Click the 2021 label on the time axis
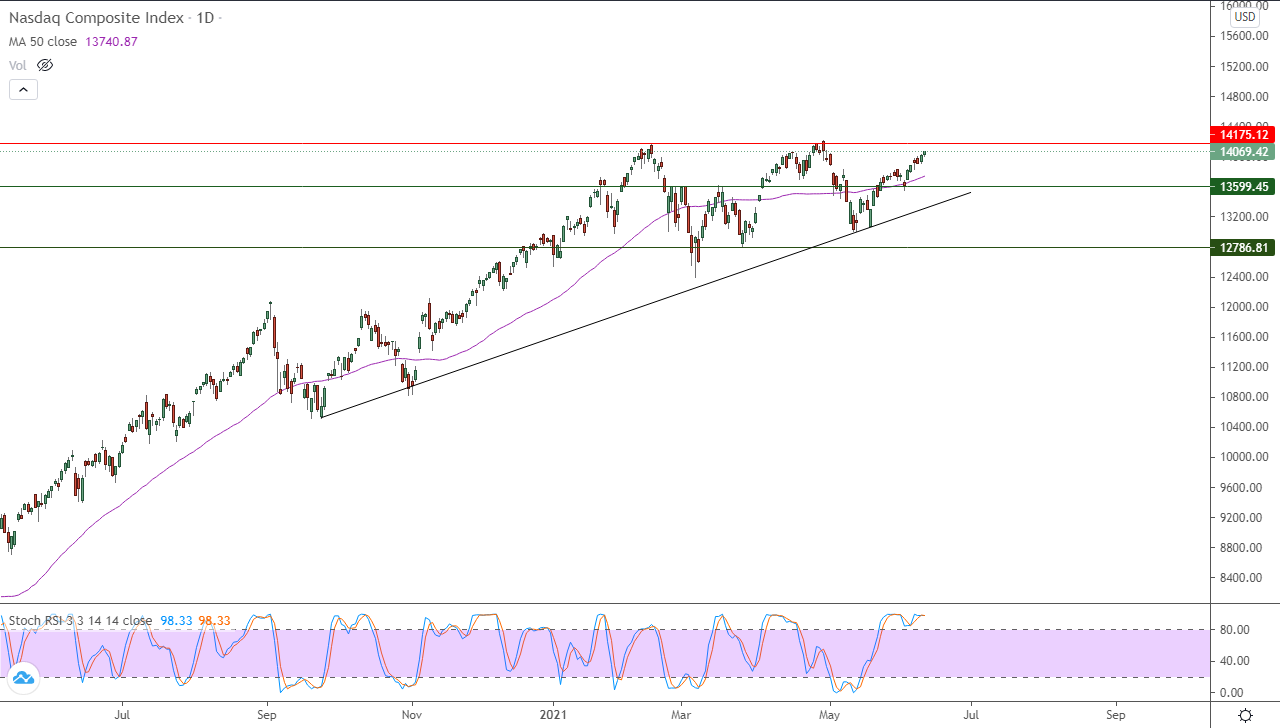Screen dimensions: 1280x728 tap(553, 715)
